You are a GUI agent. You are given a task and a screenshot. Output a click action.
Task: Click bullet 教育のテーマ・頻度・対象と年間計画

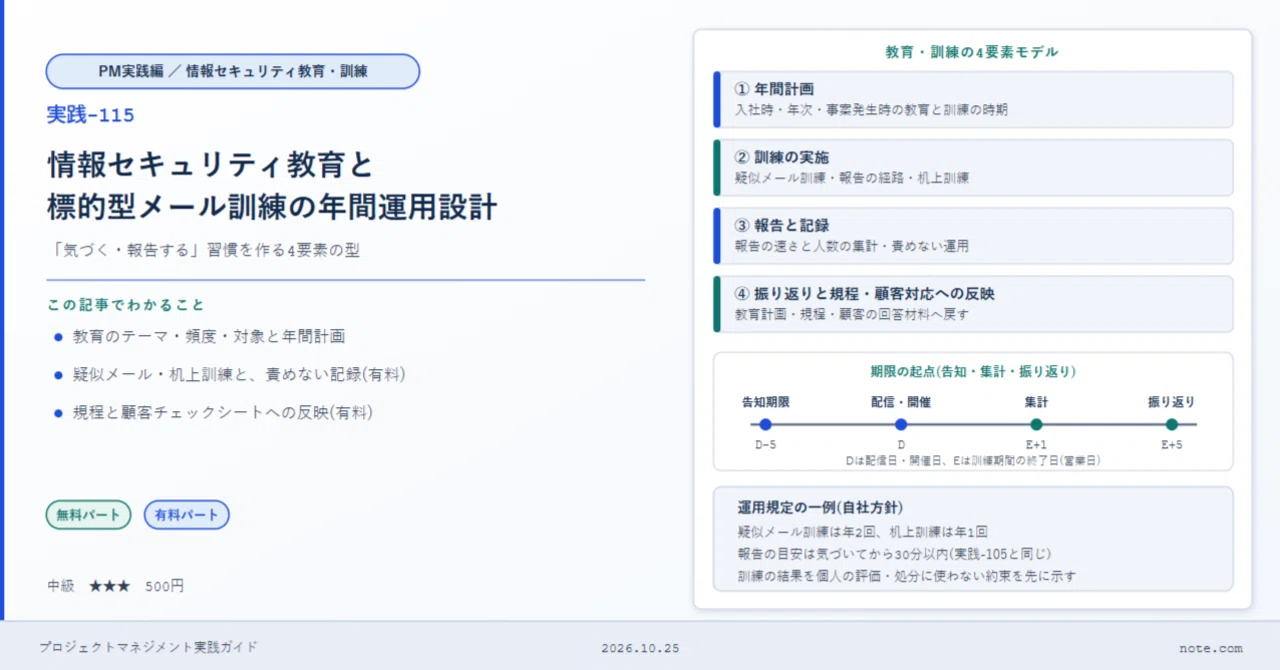click(209, 337)
